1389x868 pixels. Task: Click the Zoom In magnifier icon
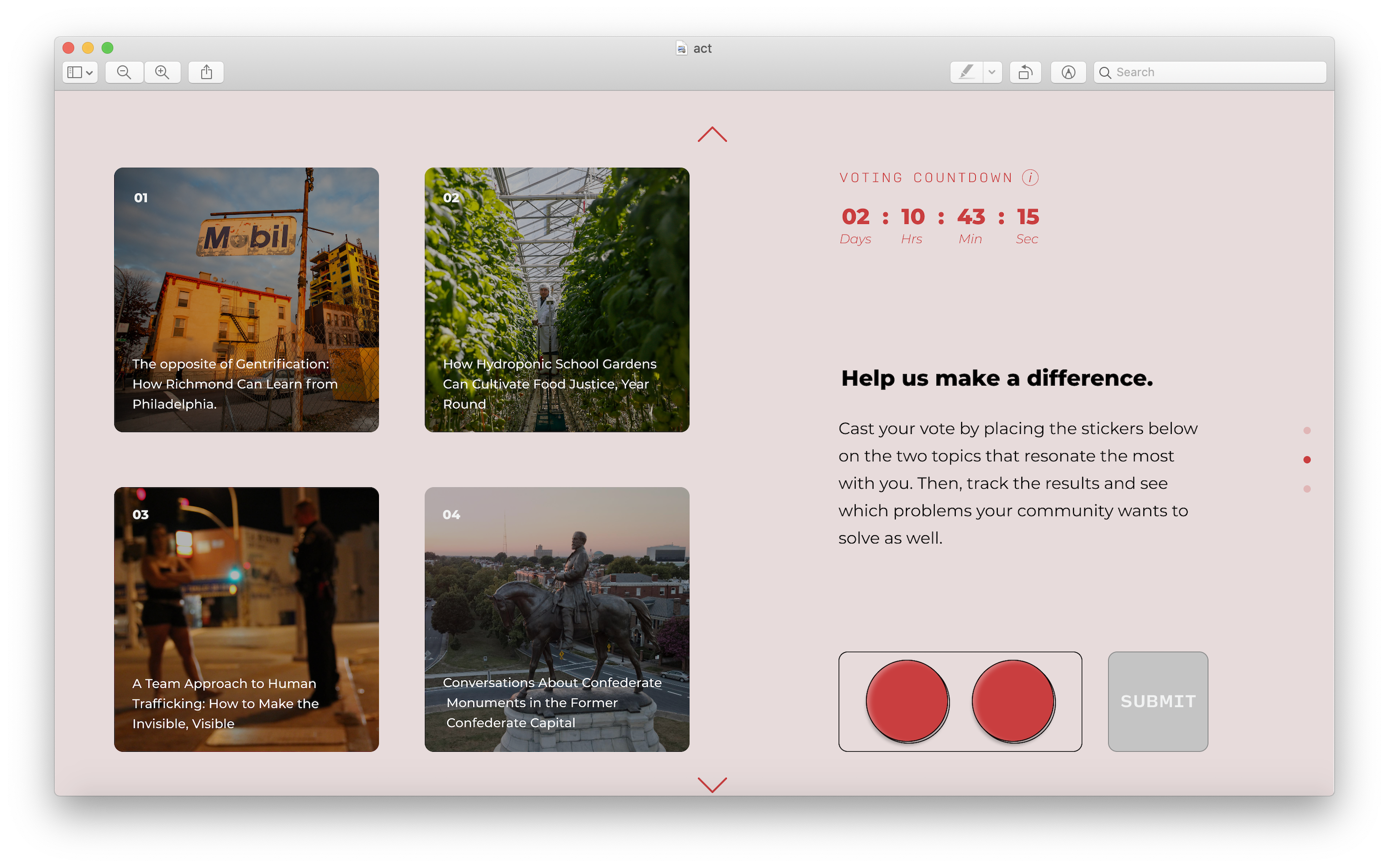[x=163, y=72]
